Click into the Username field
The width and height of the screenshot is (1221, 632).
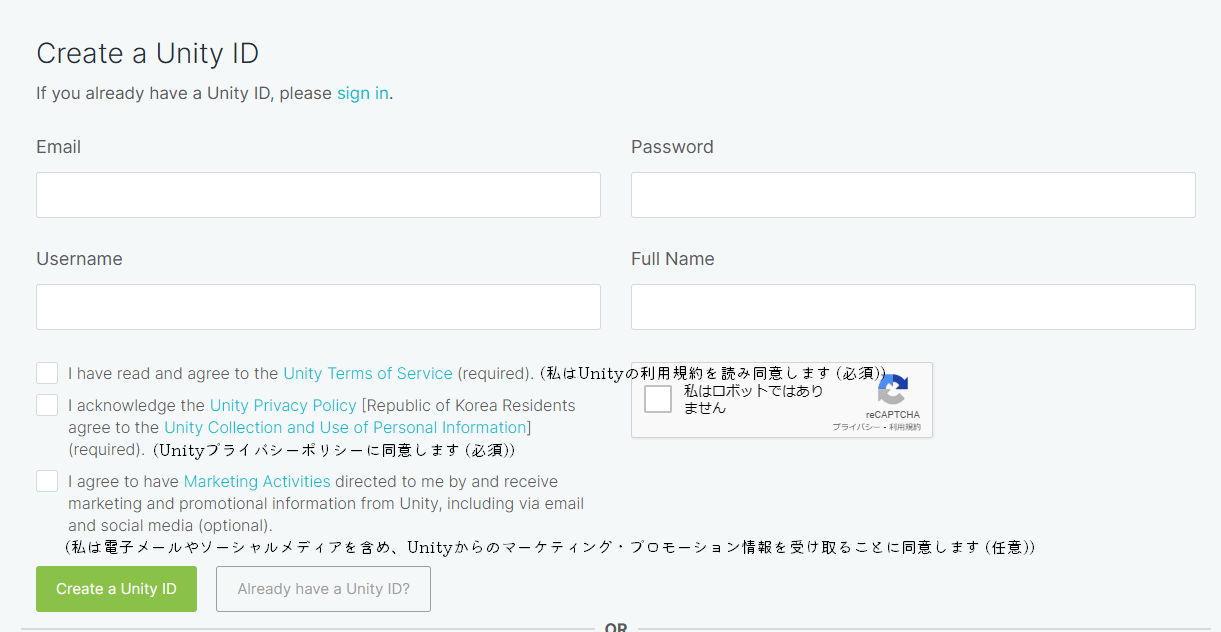click(318, 307)
